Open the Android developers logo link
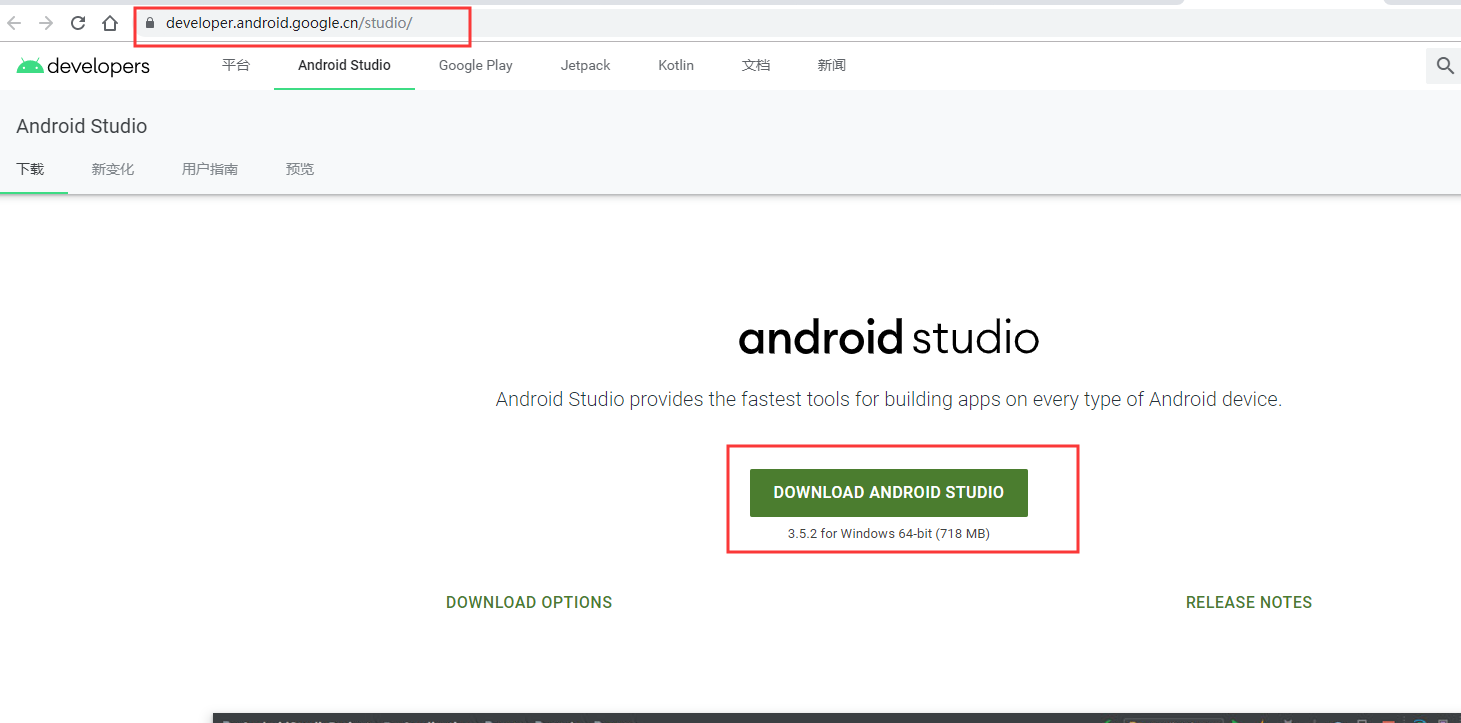The image size is (1461, 723). pos(83,66)
